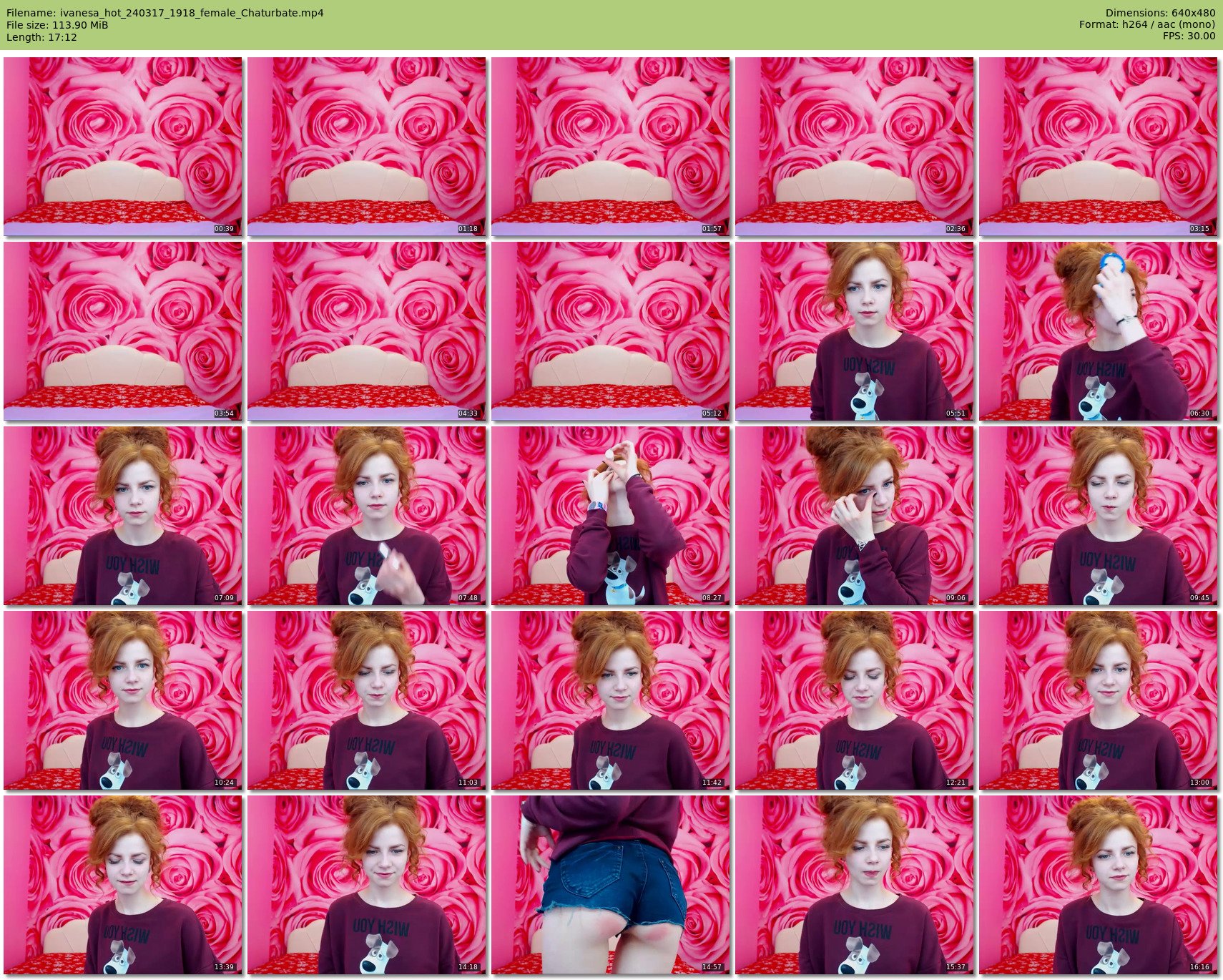Select the frame stamped 02:36
1223x980 pixels.
tap(855, 147)
